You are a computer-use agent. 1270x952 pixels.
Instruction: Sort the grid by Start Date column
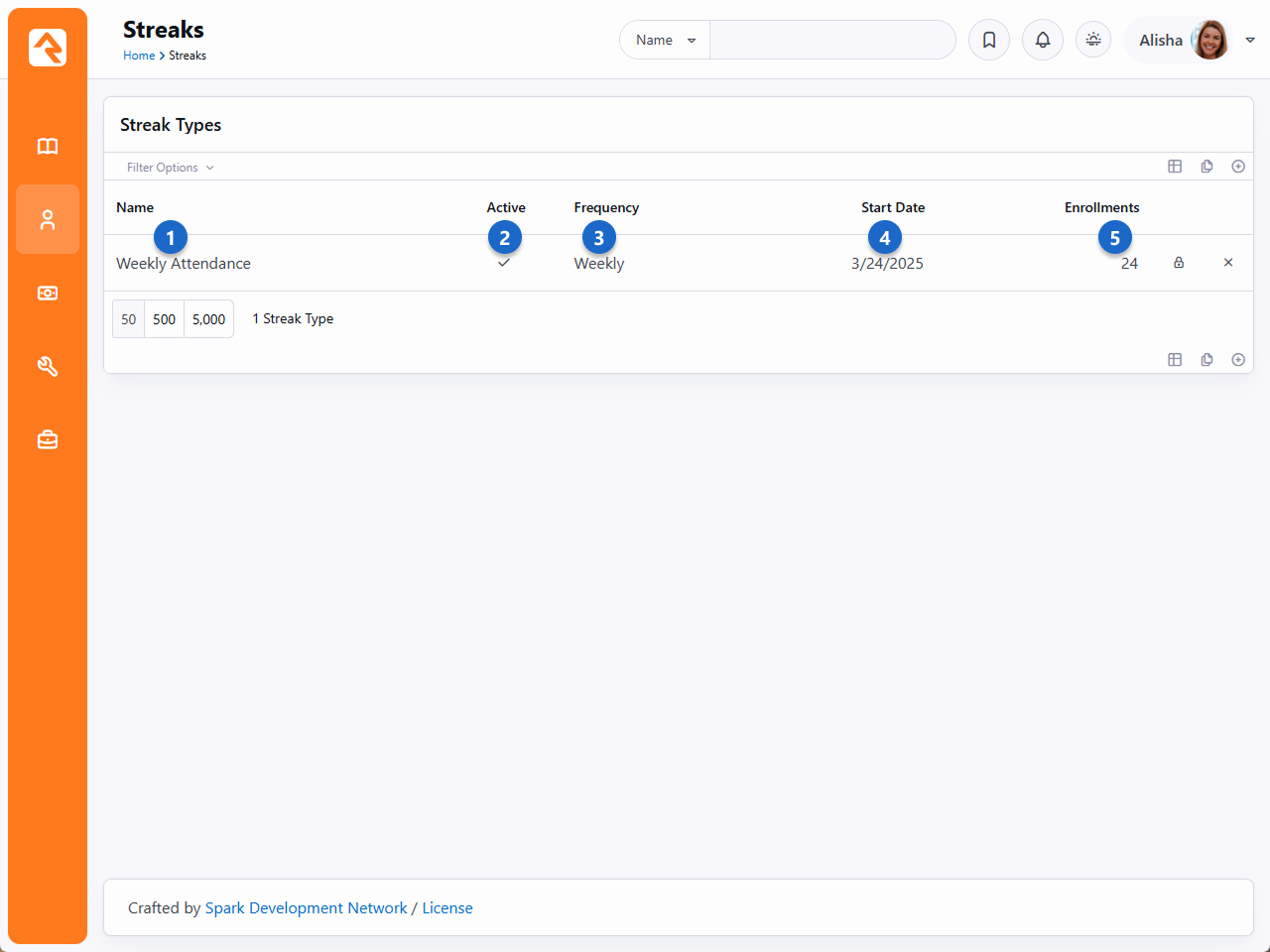pos(892,207)
